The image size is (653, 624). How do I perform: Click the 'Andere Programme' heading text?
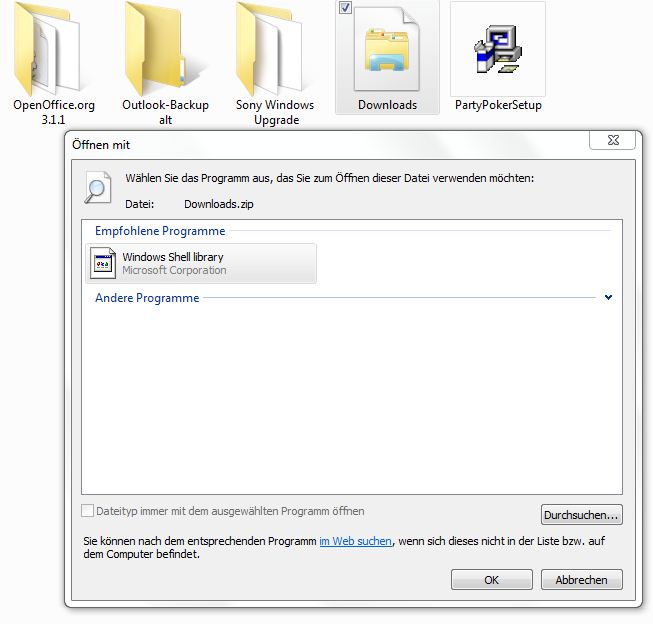tap(147, 298)
